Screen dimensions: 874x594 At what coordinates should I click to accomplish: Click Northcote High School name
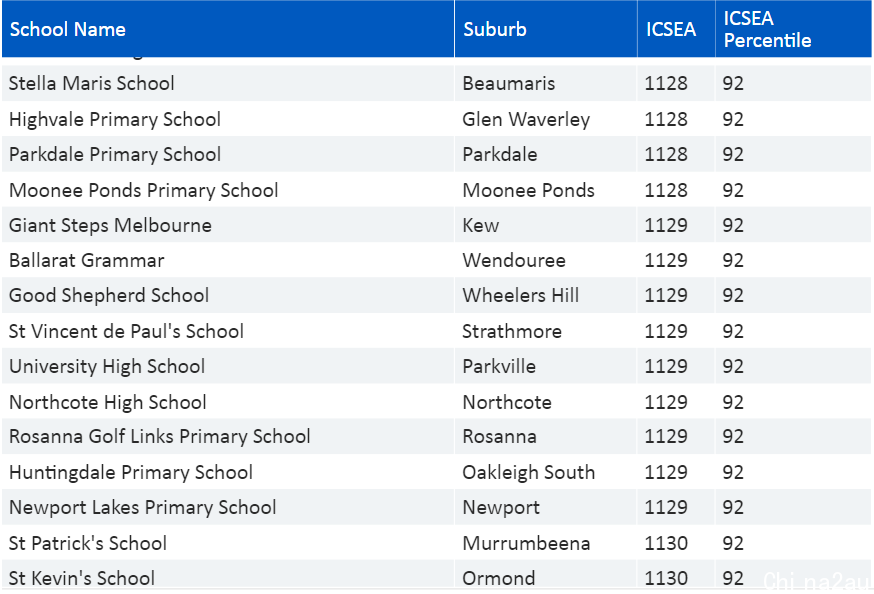(x=108, y=402)
